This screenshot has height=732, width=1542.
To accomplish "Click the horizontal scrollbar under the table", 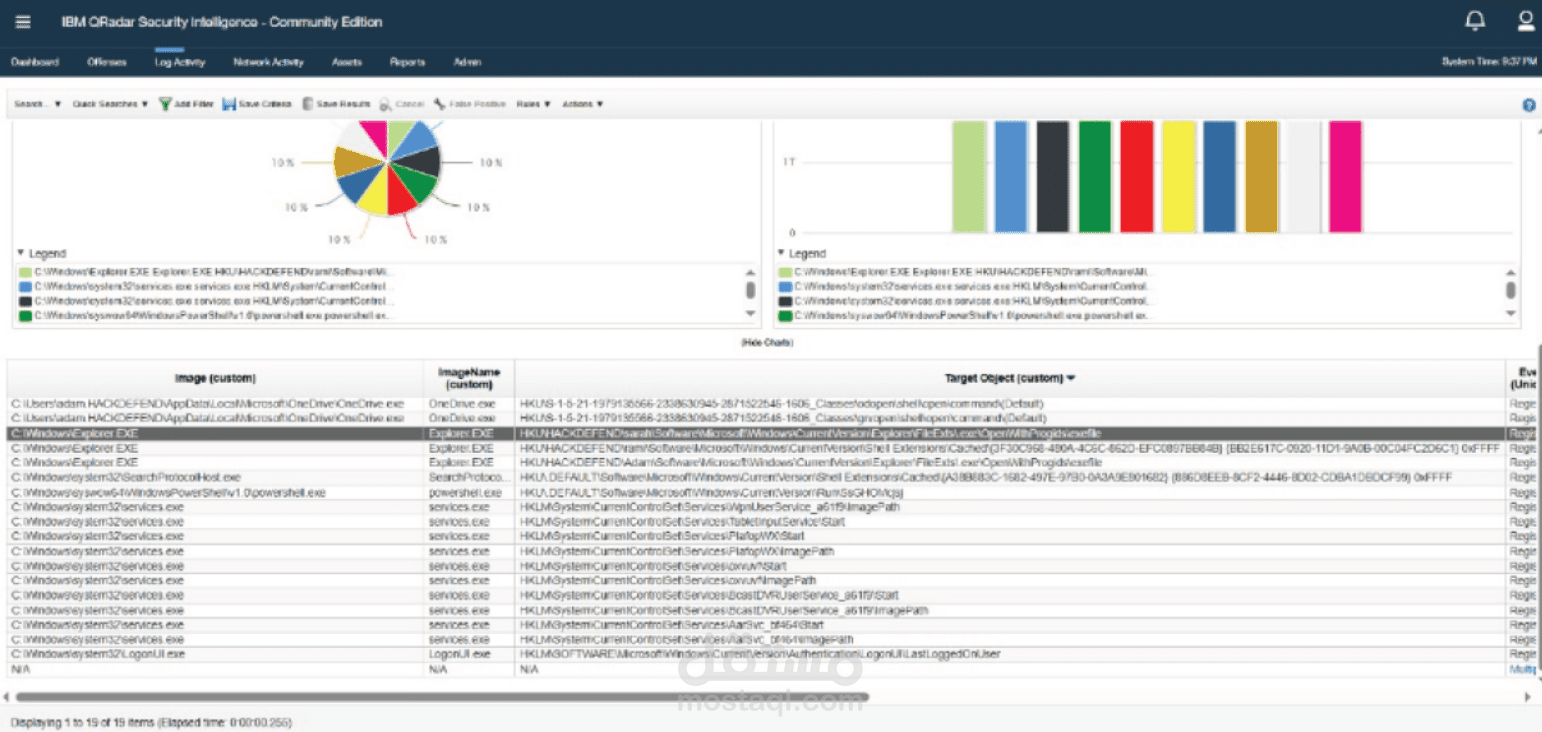I will (441, 697).
